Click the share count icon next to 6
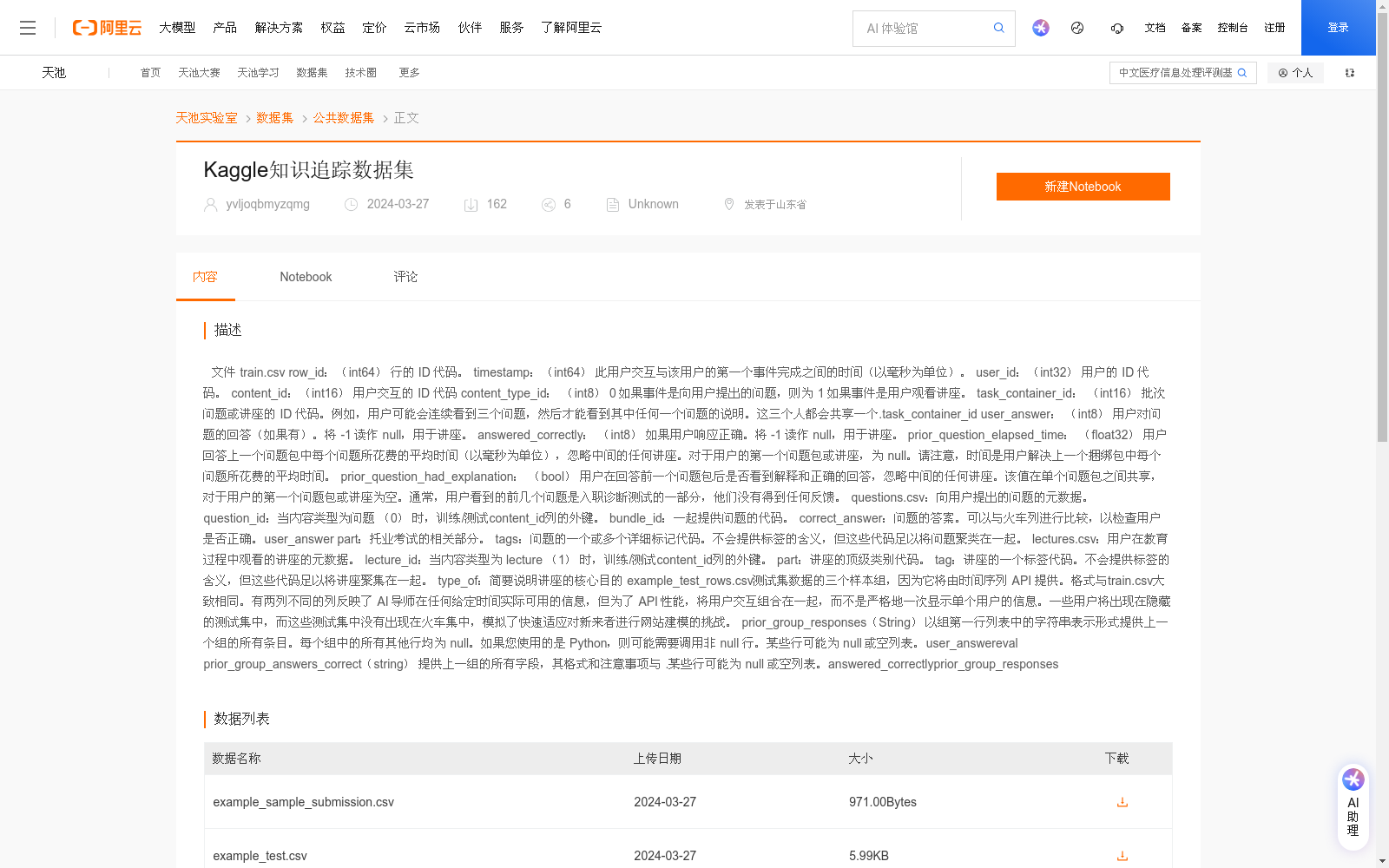Screen dimensions: 1389x868 click(x=549, y=205)
